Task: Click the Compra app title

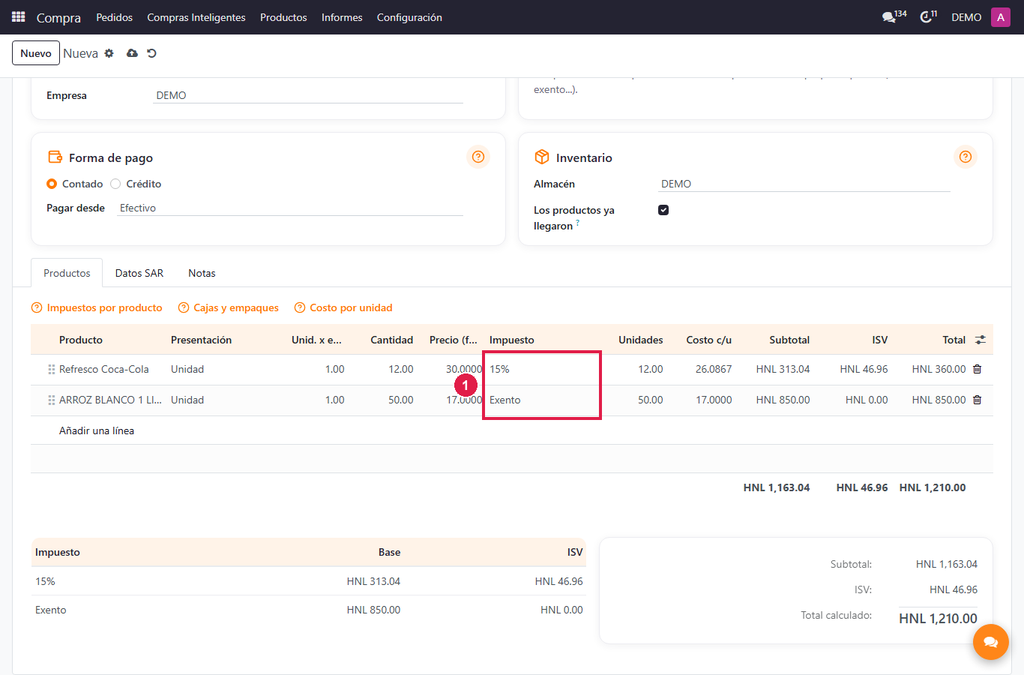Action: [59, 18]
